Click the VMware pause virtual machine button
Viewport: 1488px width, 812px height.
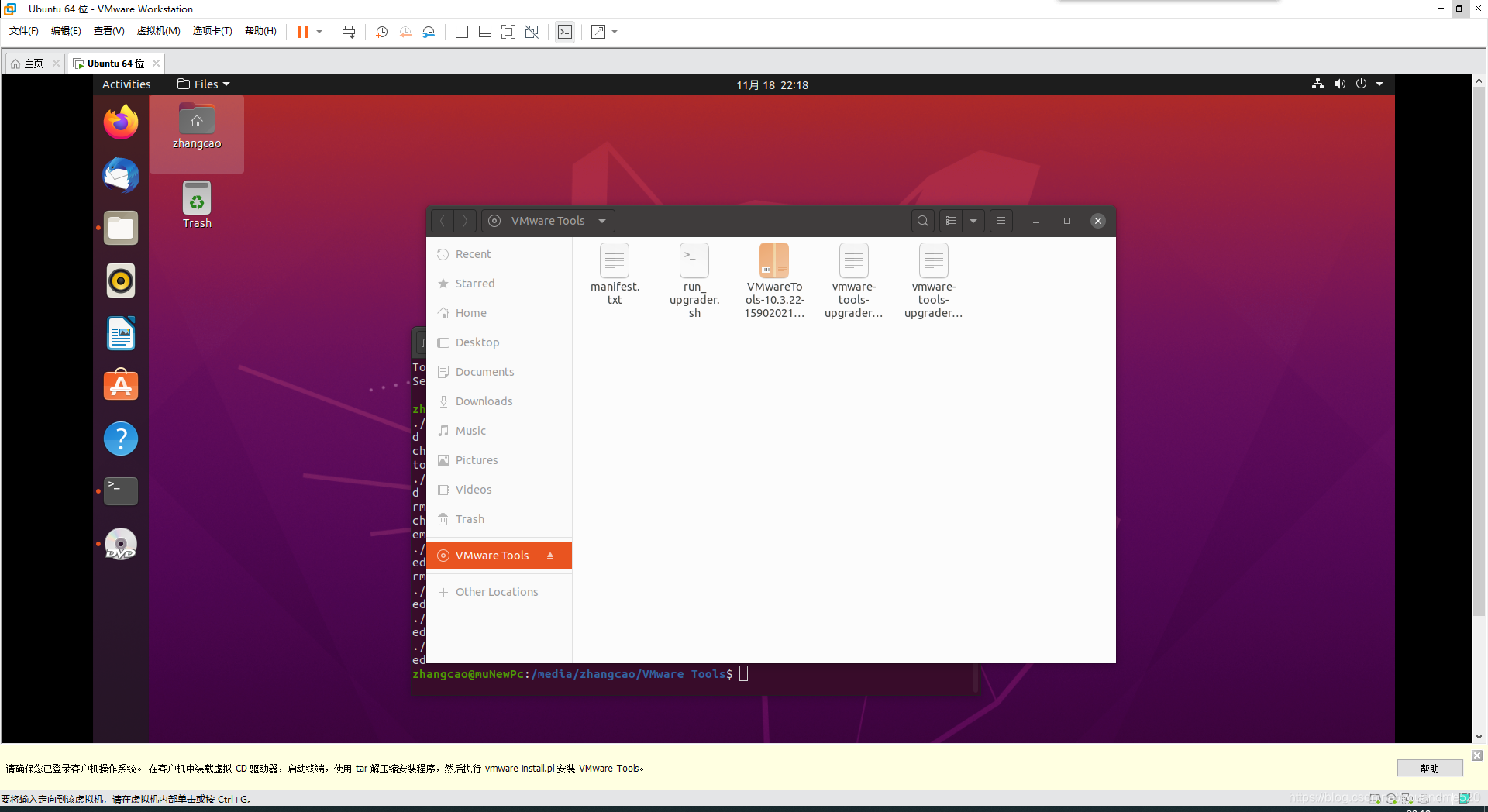pyautogui.click(x=303, y=32)
